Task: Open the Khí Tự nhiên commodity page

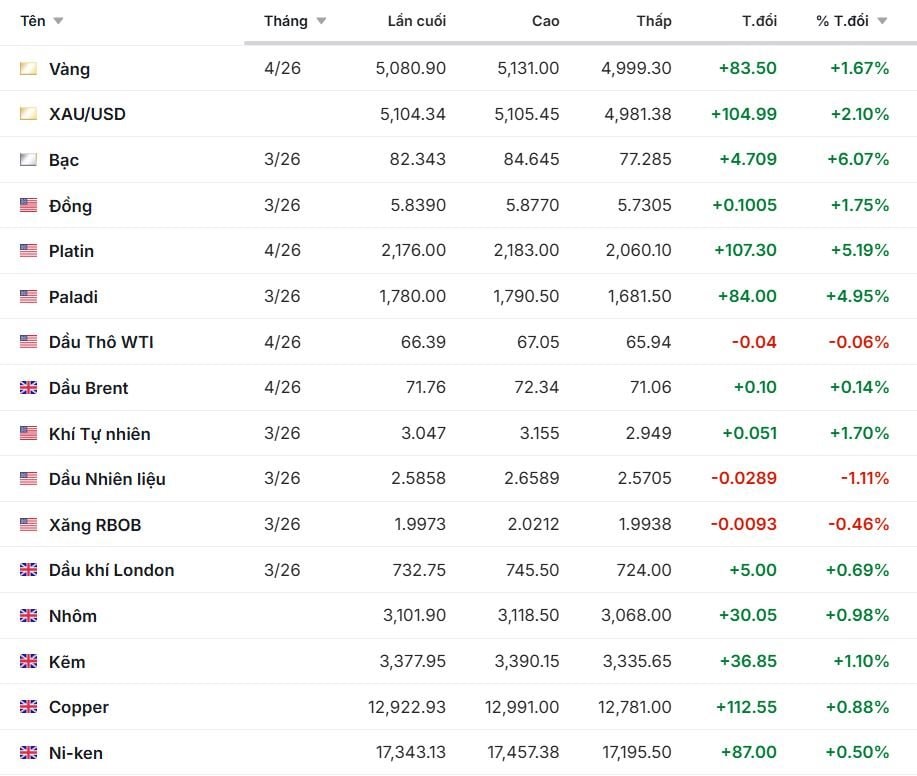Action: [99, 434]
